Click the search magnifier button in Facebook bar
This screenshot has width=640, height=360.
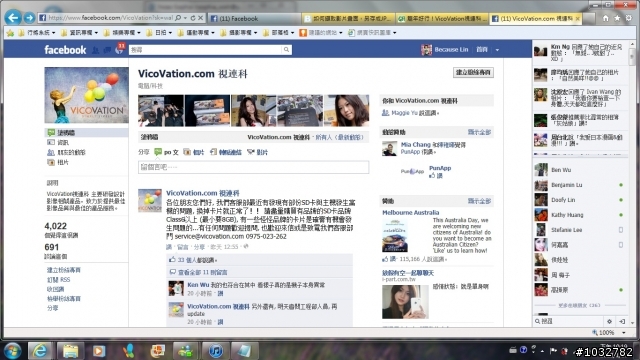tap(287, 49)
